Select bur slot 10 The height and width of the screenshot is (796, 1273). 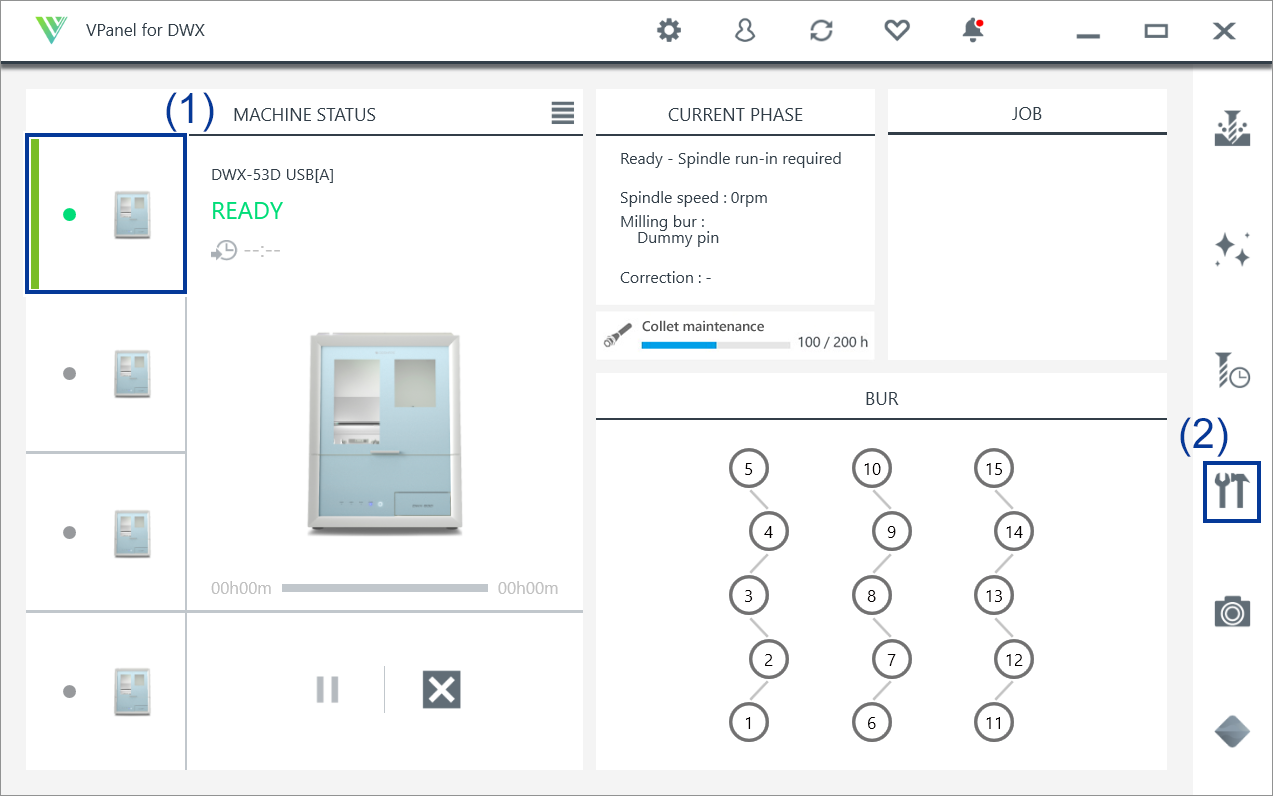[872, 468]
